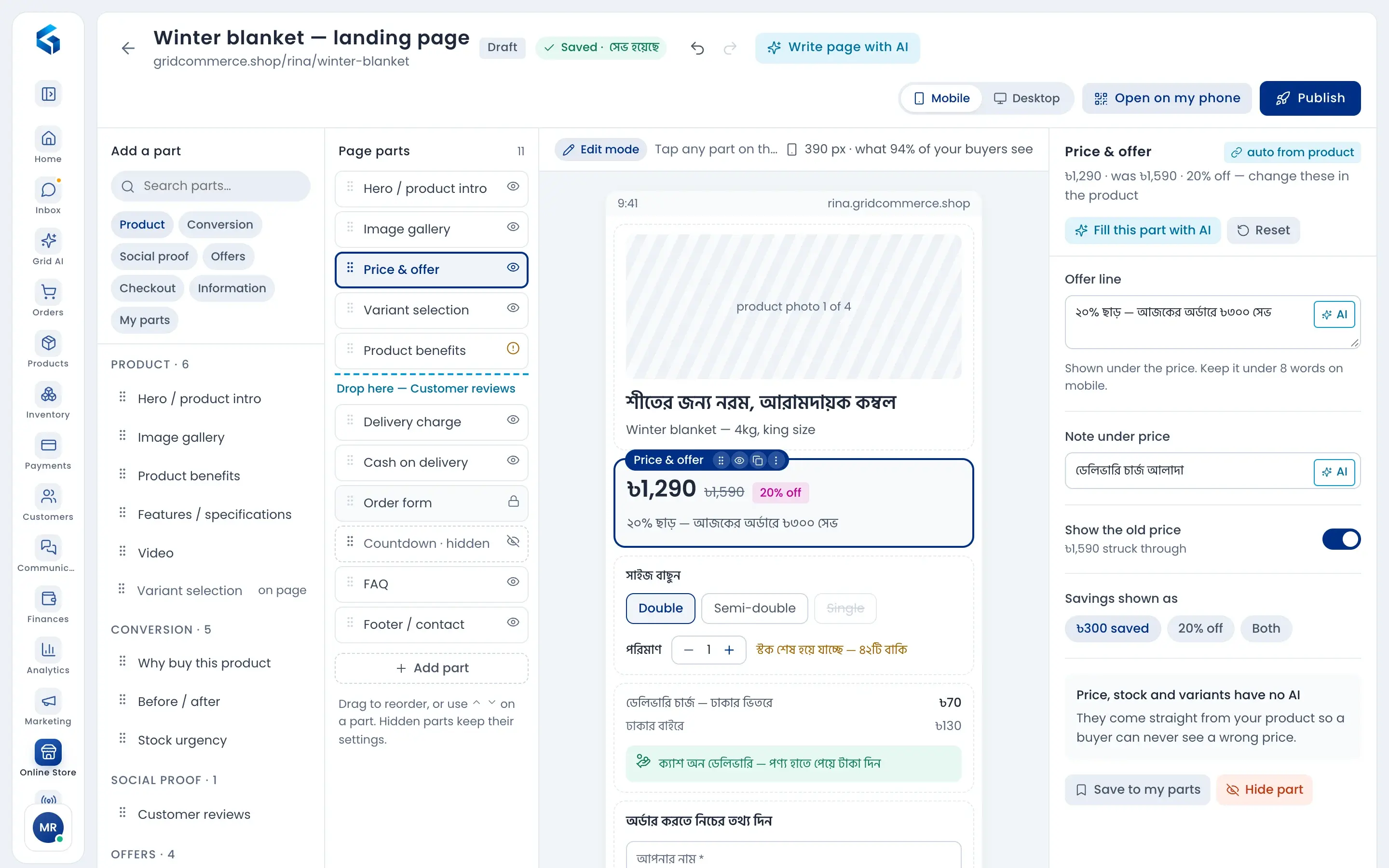The height and width of the screenshot is (868, 1389).
Task: Toggle visibility of Hero / product intro part
Action: pyautogui.click(x=513, y=187)
